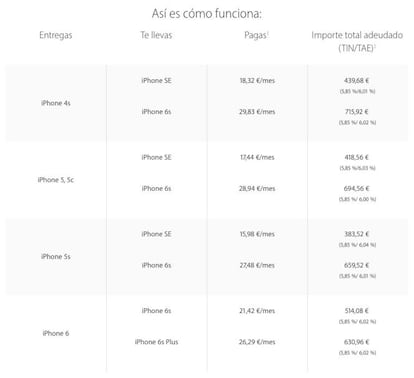
Task: Click the 630,96 € total amount
Action: pos(357,342)
